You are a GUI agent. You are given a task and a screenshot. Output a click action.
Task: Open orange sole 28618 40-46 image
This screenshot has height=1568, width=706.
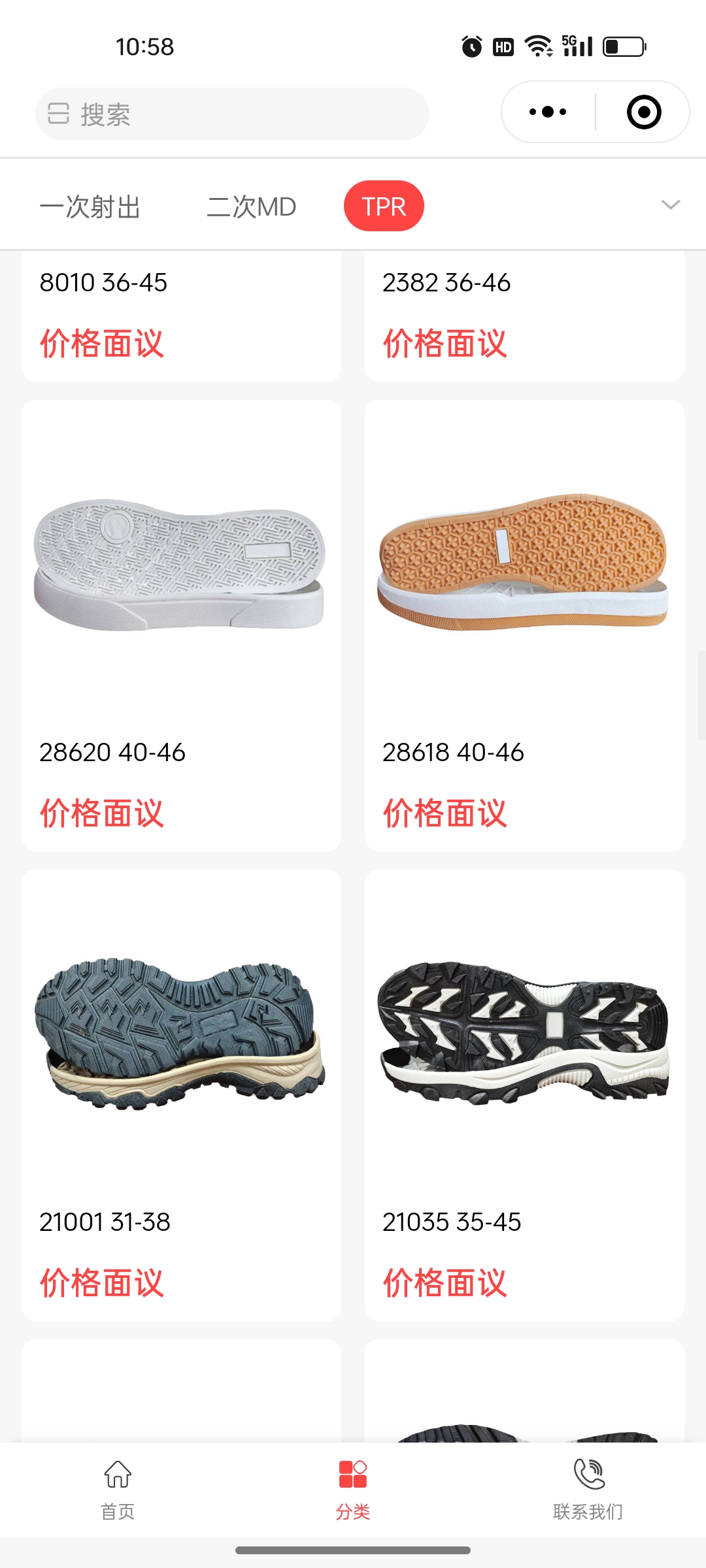(523, 562)
